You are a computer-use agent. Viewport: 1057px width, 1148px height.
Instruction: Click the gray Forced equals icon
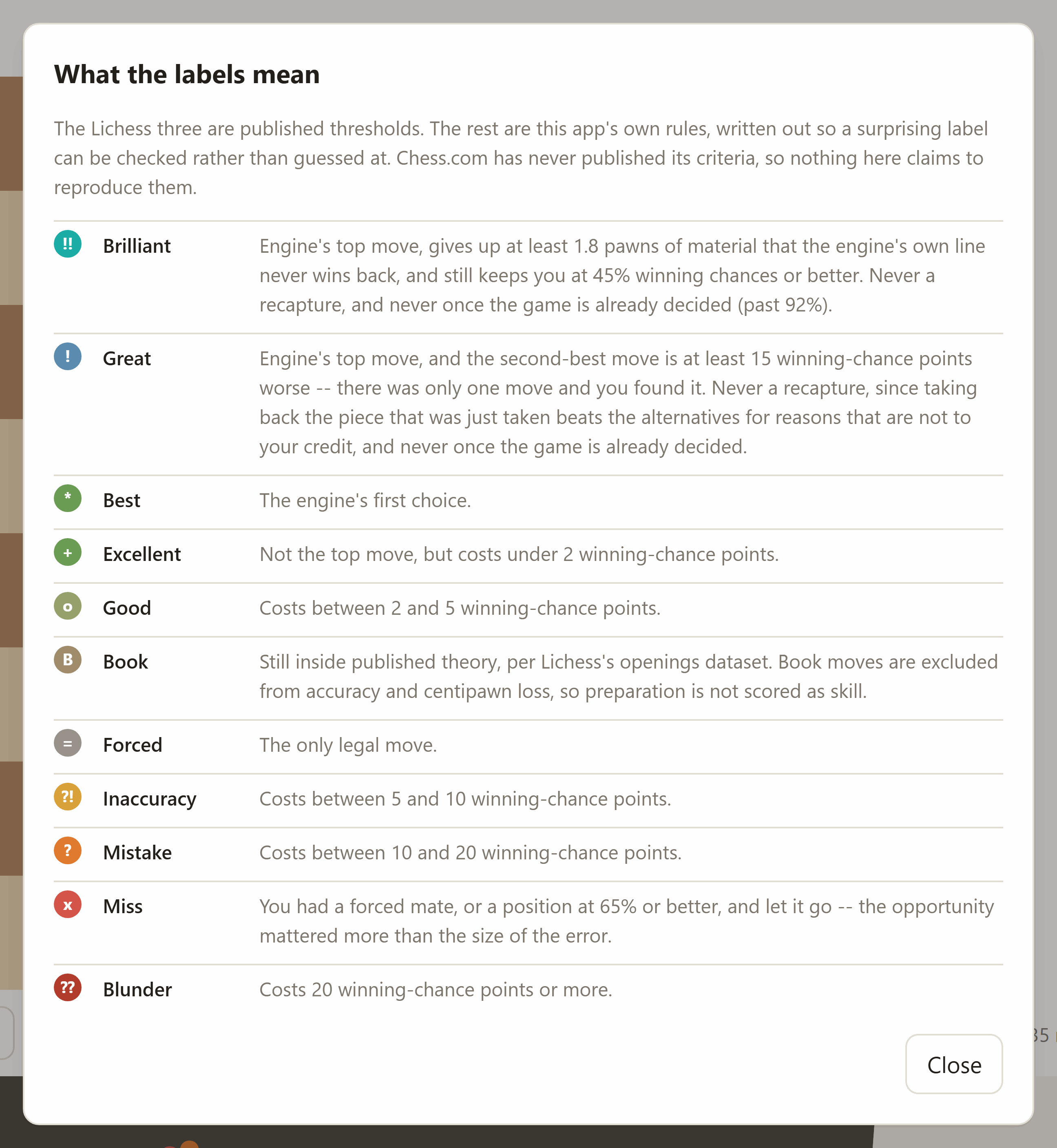pos(68,743)
